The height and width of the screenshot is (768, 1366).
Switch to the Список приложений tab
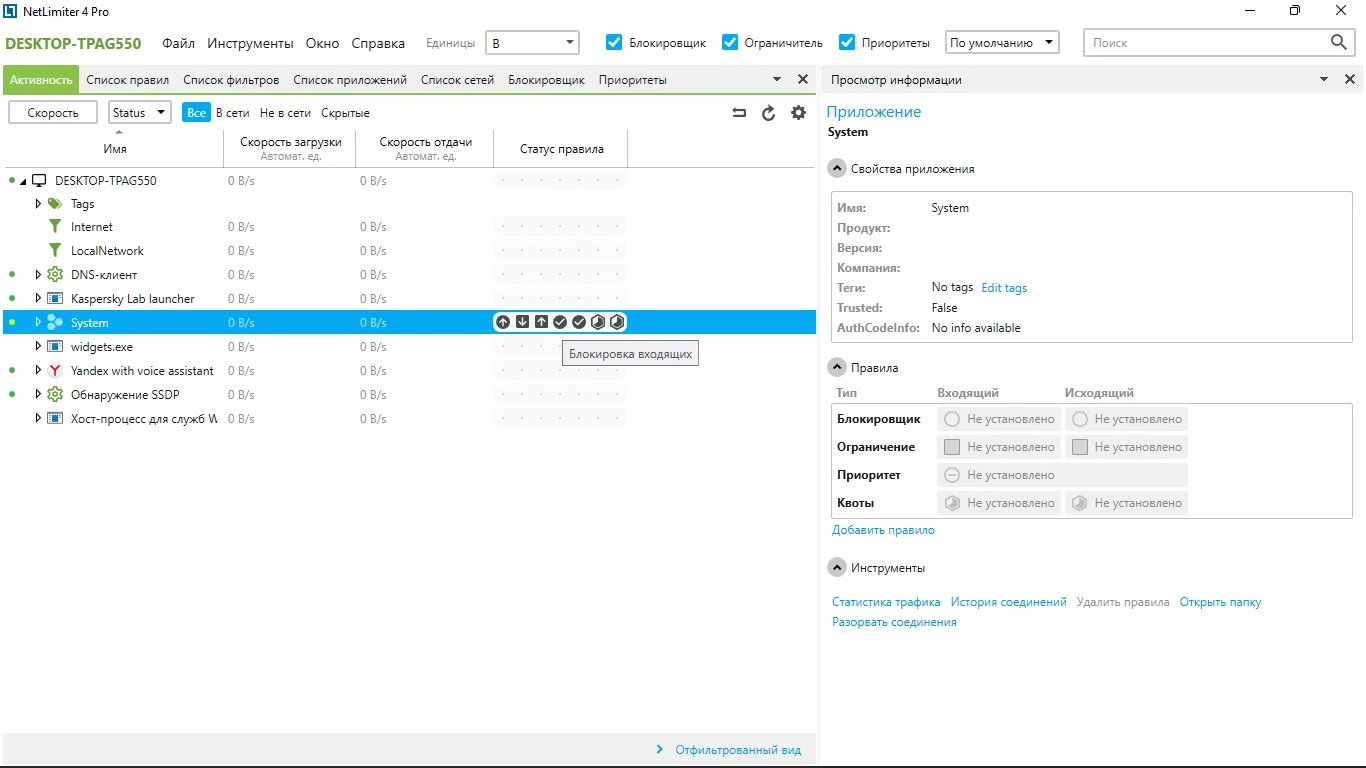point(350,80)
